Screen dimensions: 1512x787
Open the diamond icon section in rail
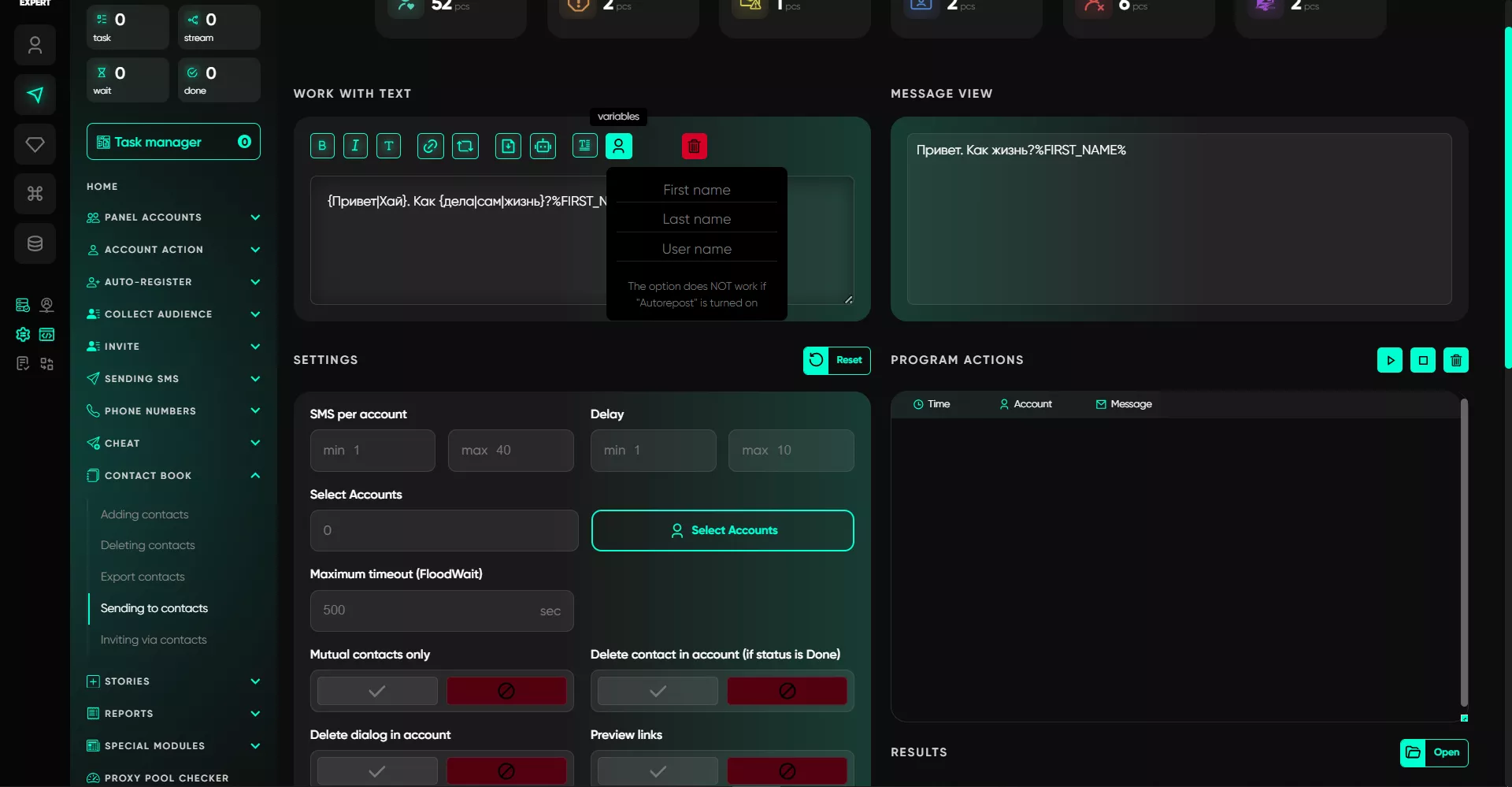click(35, 145)
